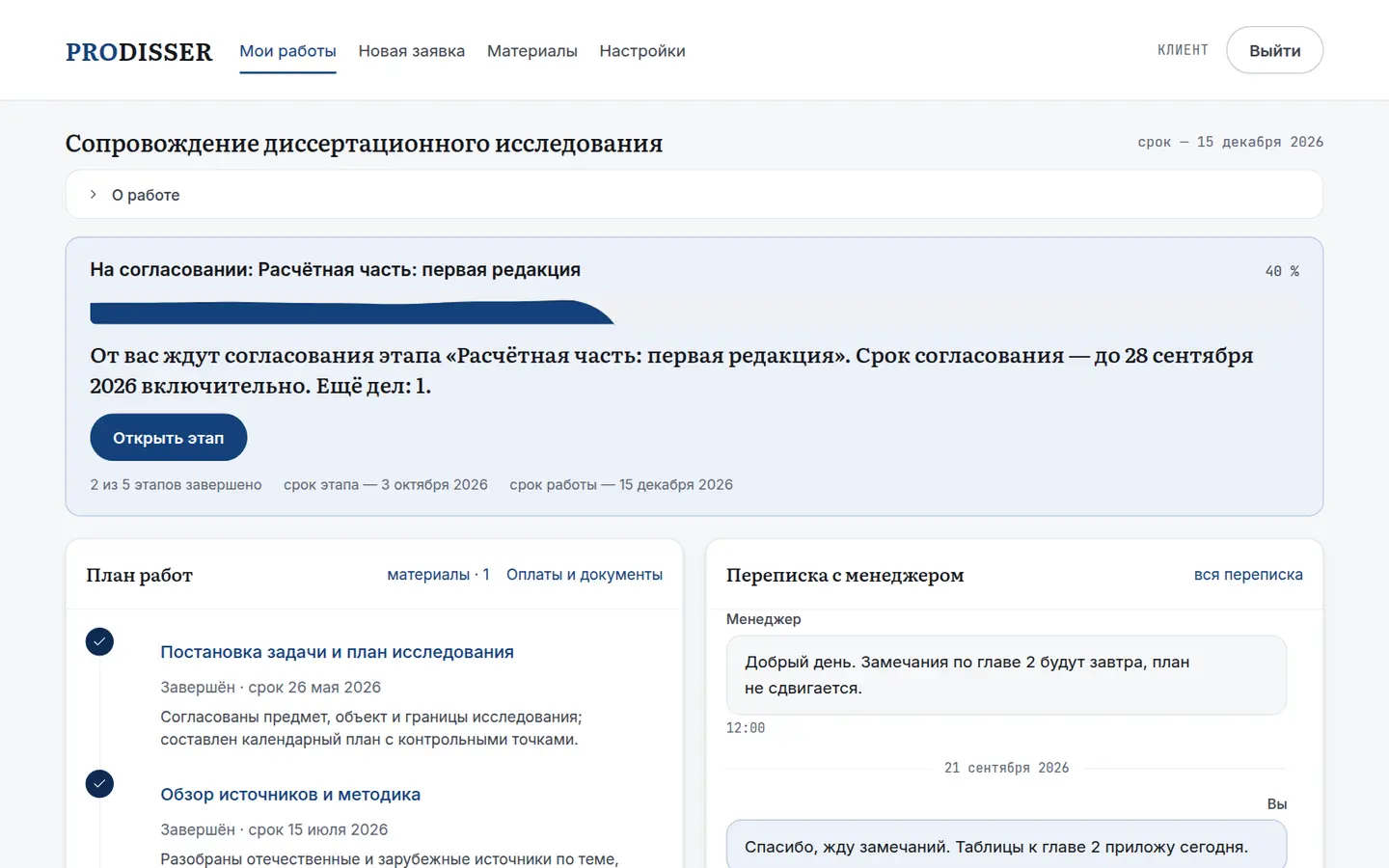Click the «План работ» panel heading
The width and height of the screenshot is (1389, 868).
click(139, 575)
